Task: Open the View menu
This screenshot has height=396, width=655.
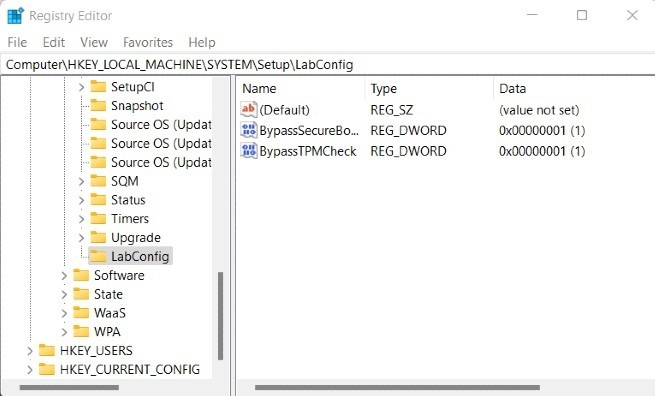Action: [x=94, y=42]
